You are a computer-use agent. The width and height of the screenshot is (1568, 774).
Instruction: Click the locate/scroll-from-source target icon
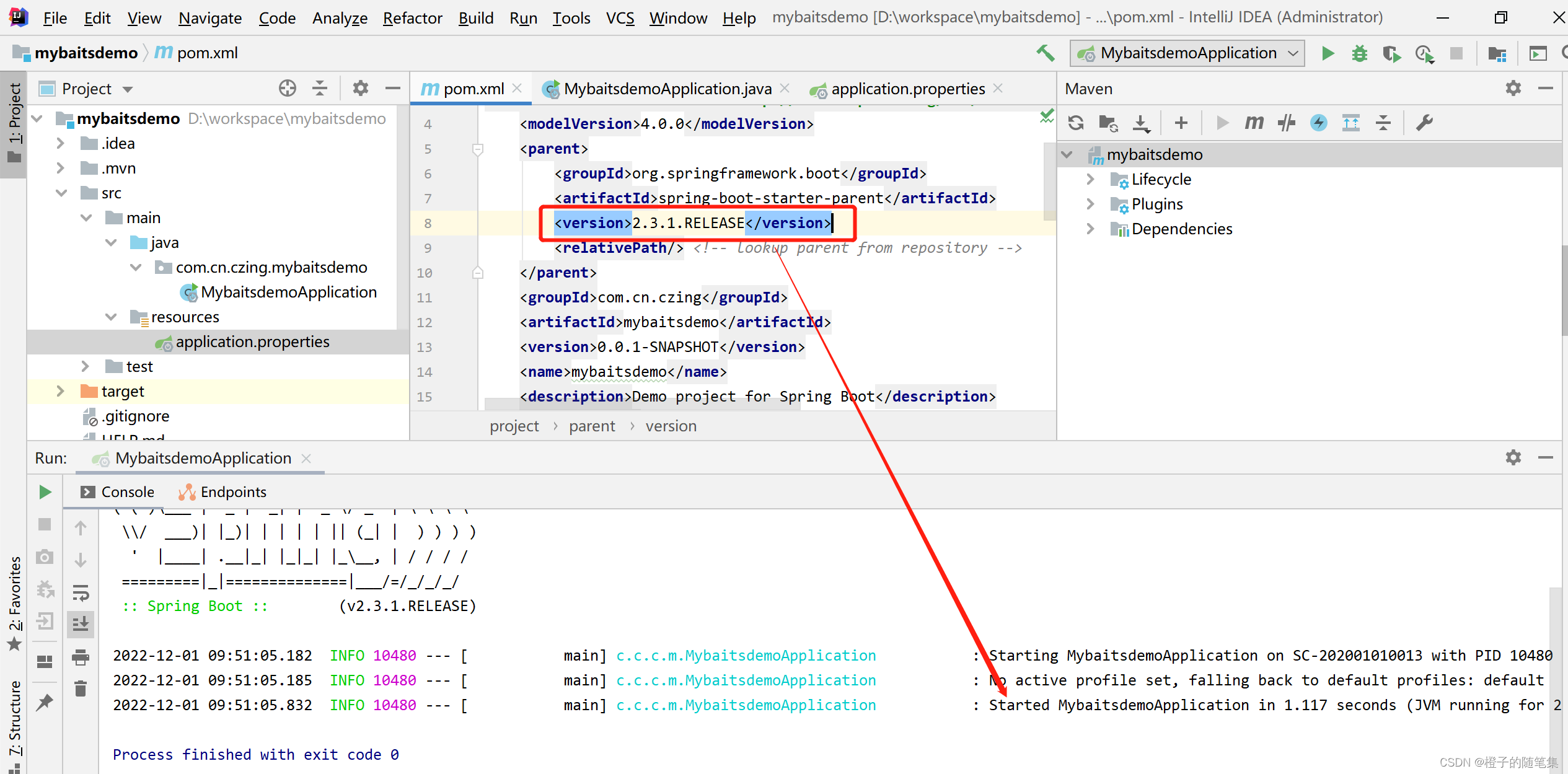point(287,89)
